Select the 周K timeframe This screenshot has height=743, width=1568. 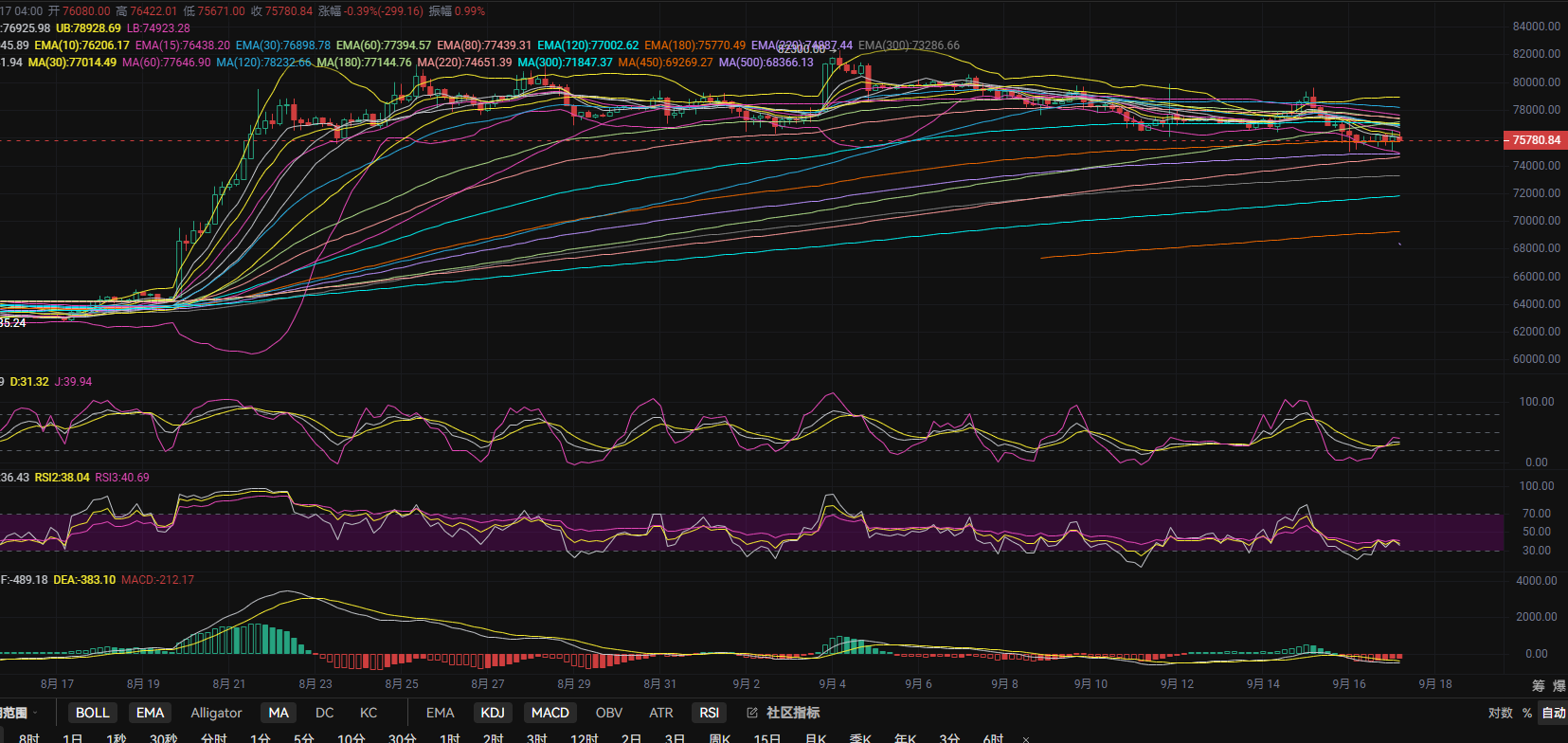pos(720,737)
